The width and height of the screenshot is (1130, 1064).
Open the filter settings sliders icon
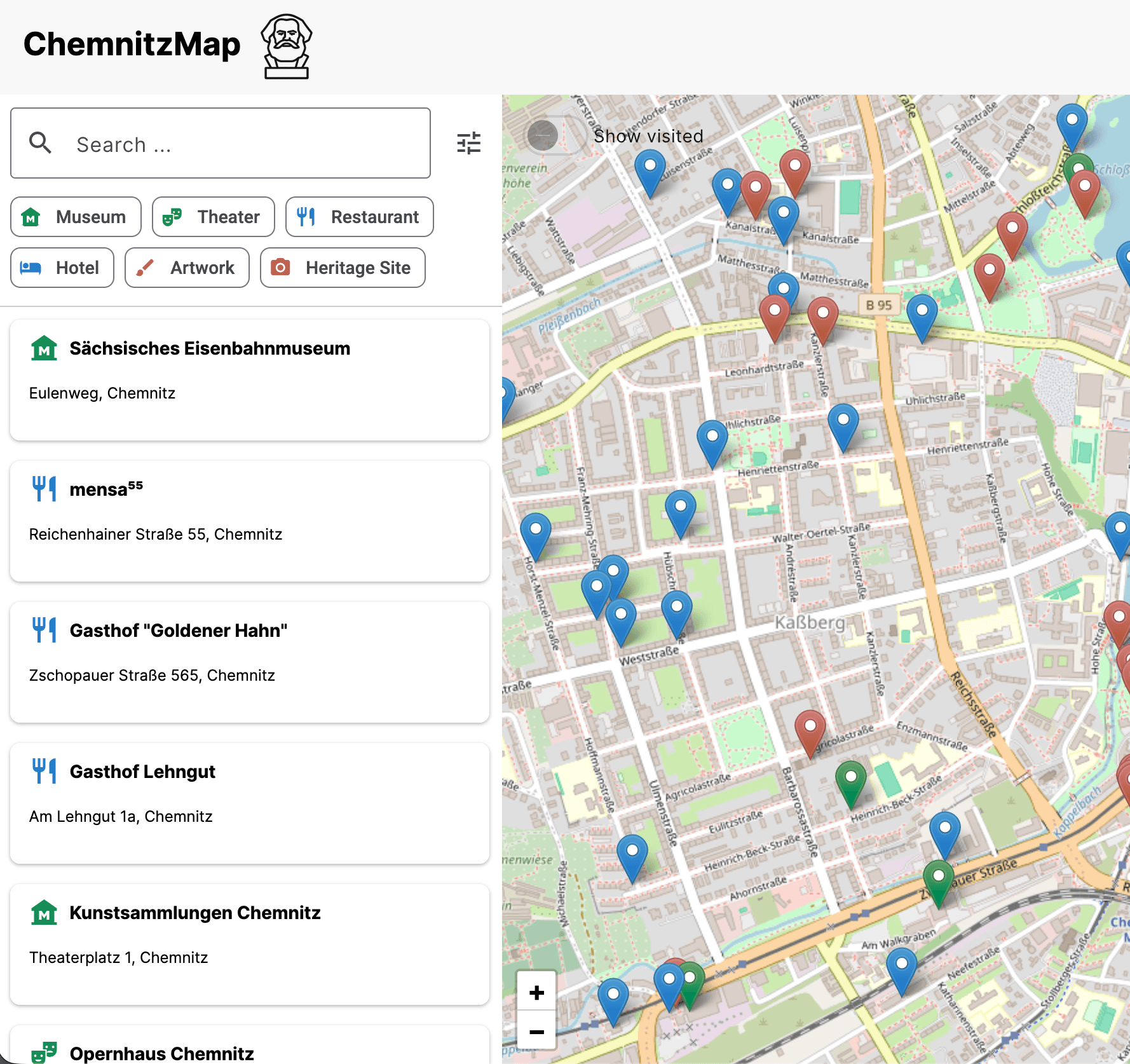pyautogui.click(x=468, y=144)
